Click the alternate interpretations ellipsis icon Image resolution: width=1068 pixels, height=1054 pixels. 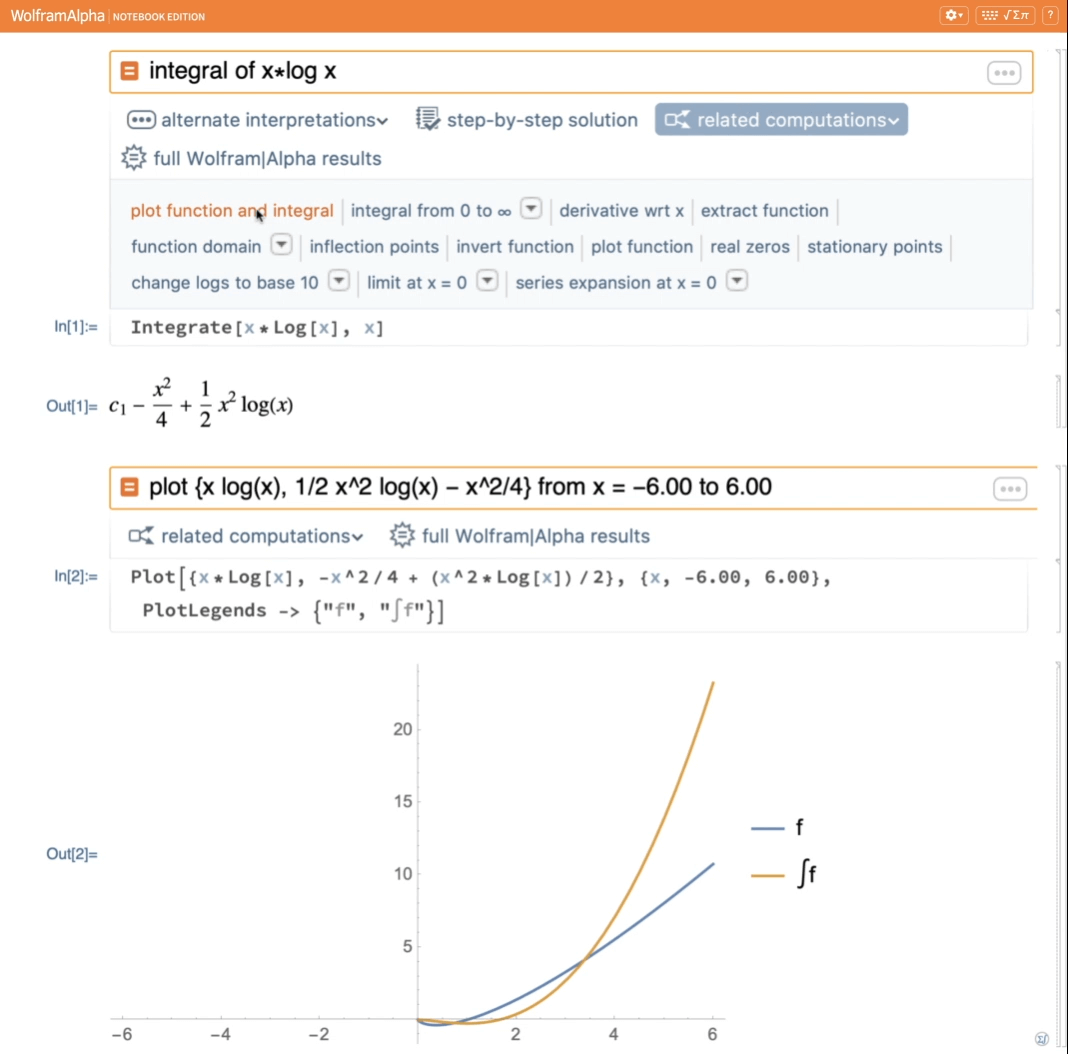click(x=142, y=119)
